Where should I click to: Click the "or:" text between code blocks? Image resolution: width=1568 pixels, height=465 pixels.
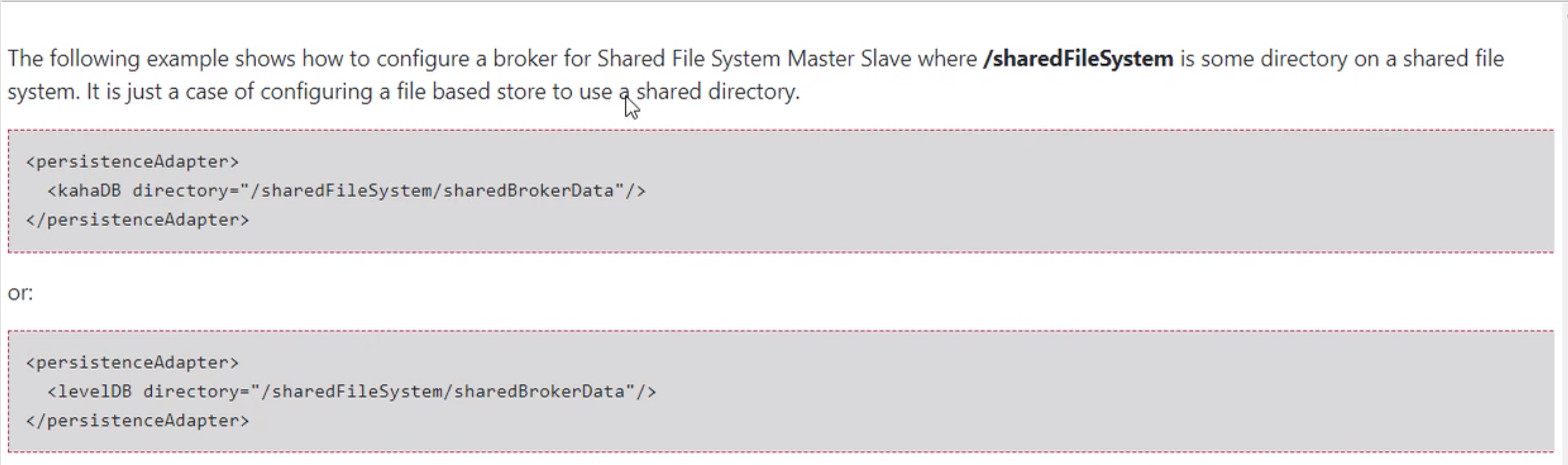[x=20, y=293]
